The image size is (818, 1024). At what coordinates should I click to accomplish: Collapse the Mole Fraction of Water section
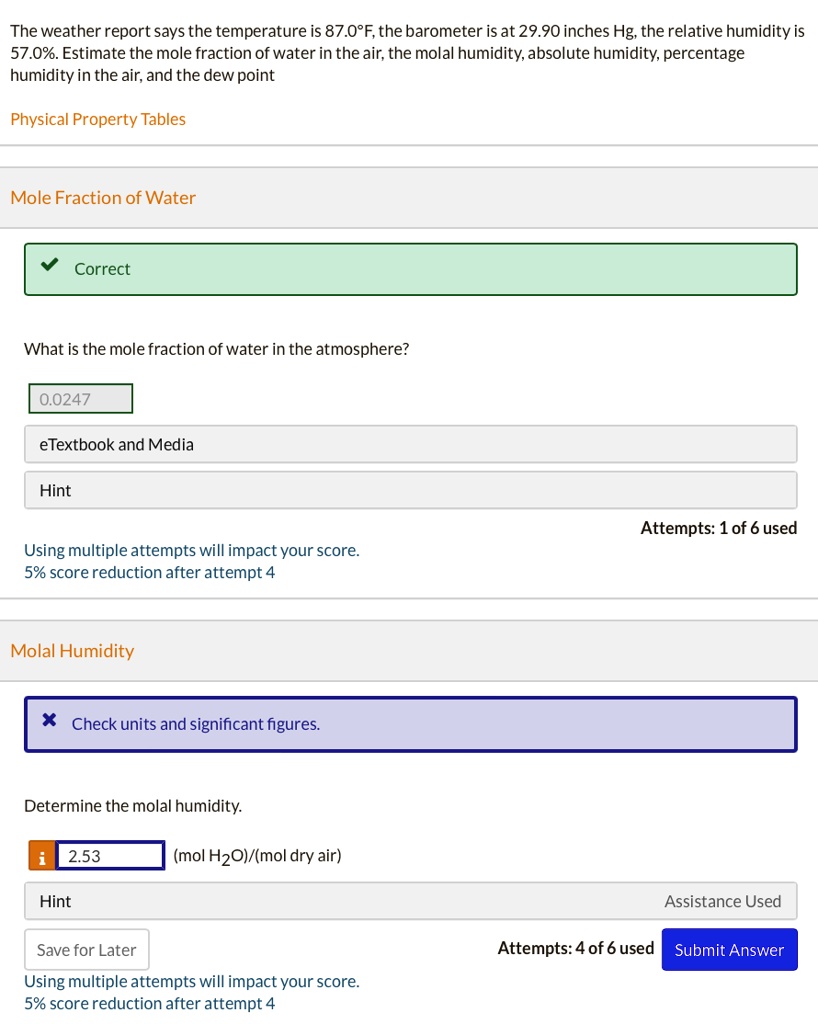point(103,197)
